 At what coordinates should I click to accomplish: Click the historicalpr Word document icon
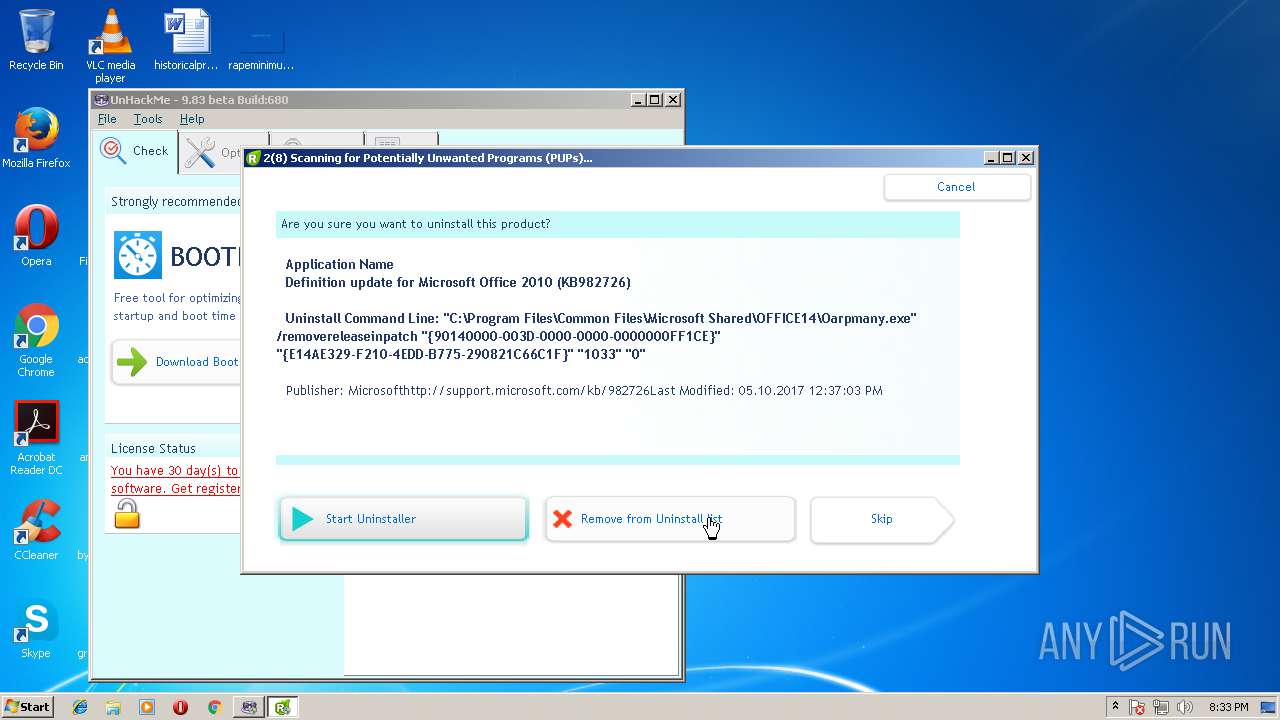click(x=186, y=40)
